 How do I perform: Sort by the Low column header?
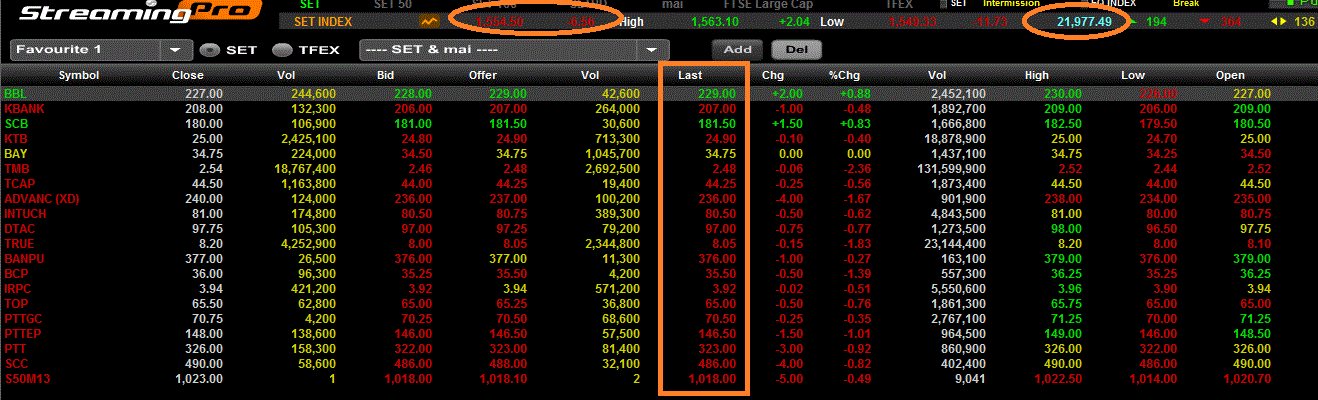click(1133, 75)
